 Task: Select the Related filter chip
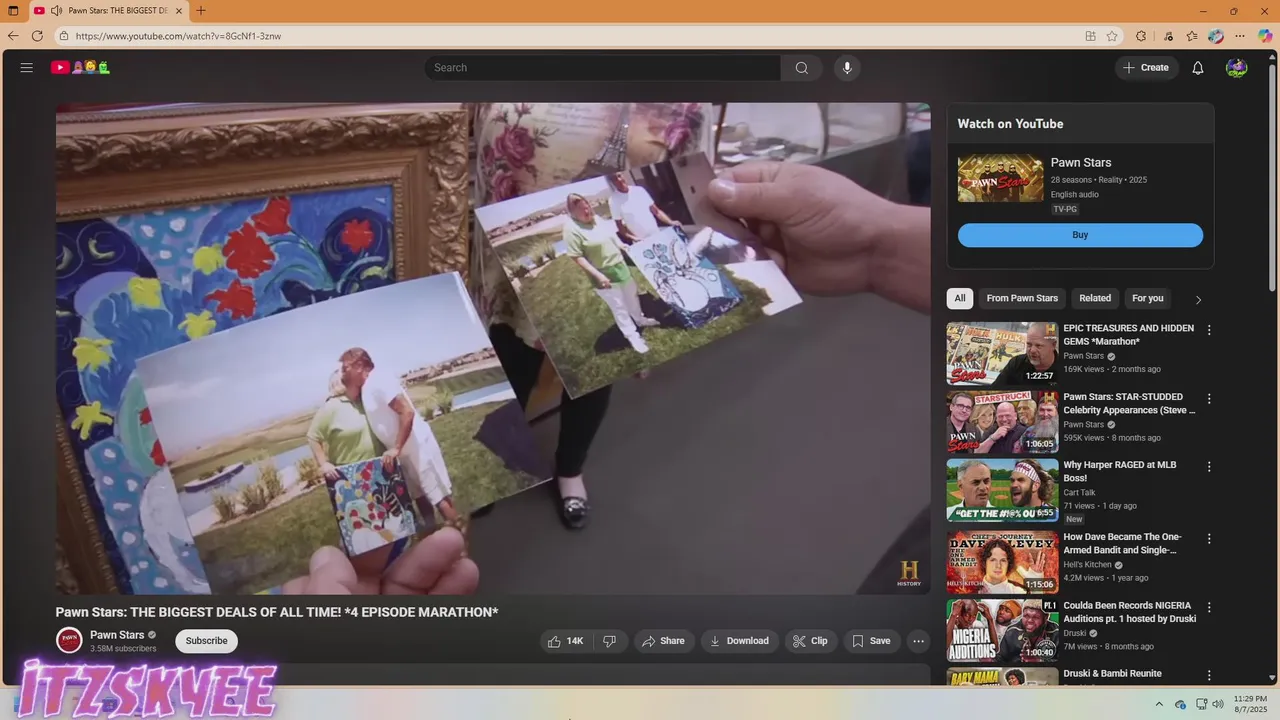point(1095,298)
